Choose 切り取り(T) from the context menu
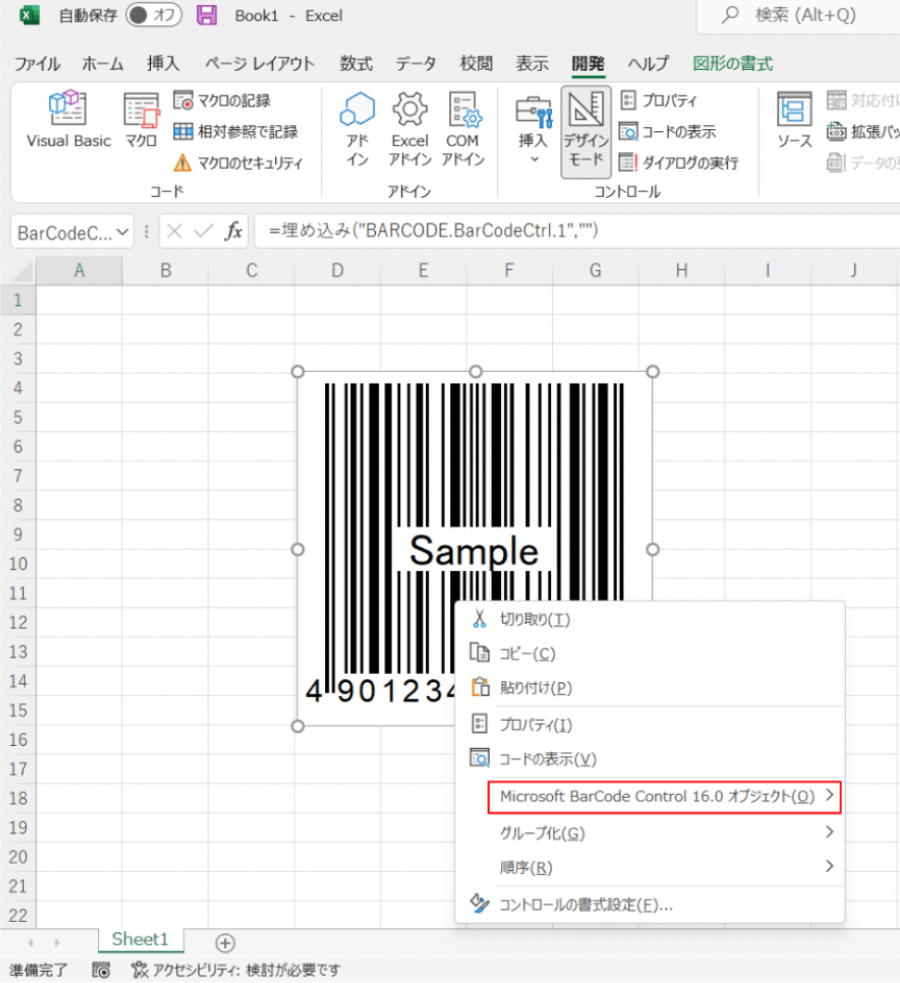The height and width of the screenshot is (983, 900). [650, 619]
